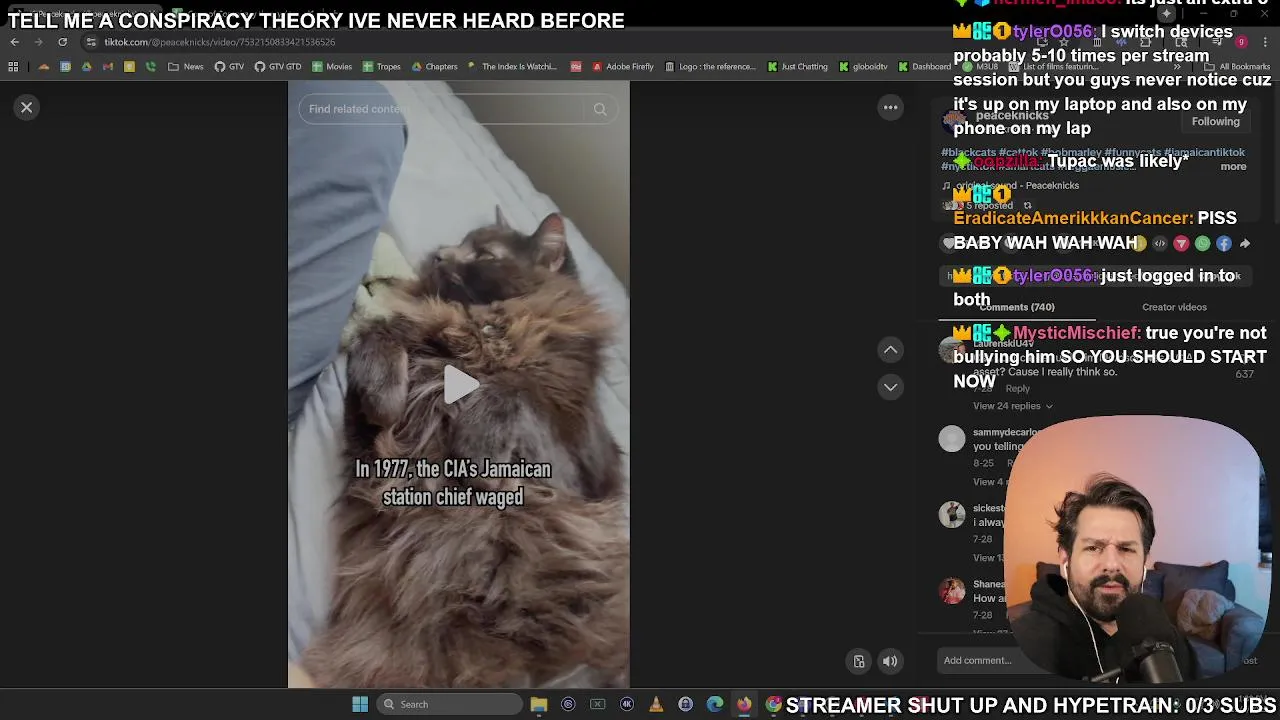The image size is (1280, 720).
Task: Open the 4K downloader taskbar icon
Action: (x=627, y=704)
